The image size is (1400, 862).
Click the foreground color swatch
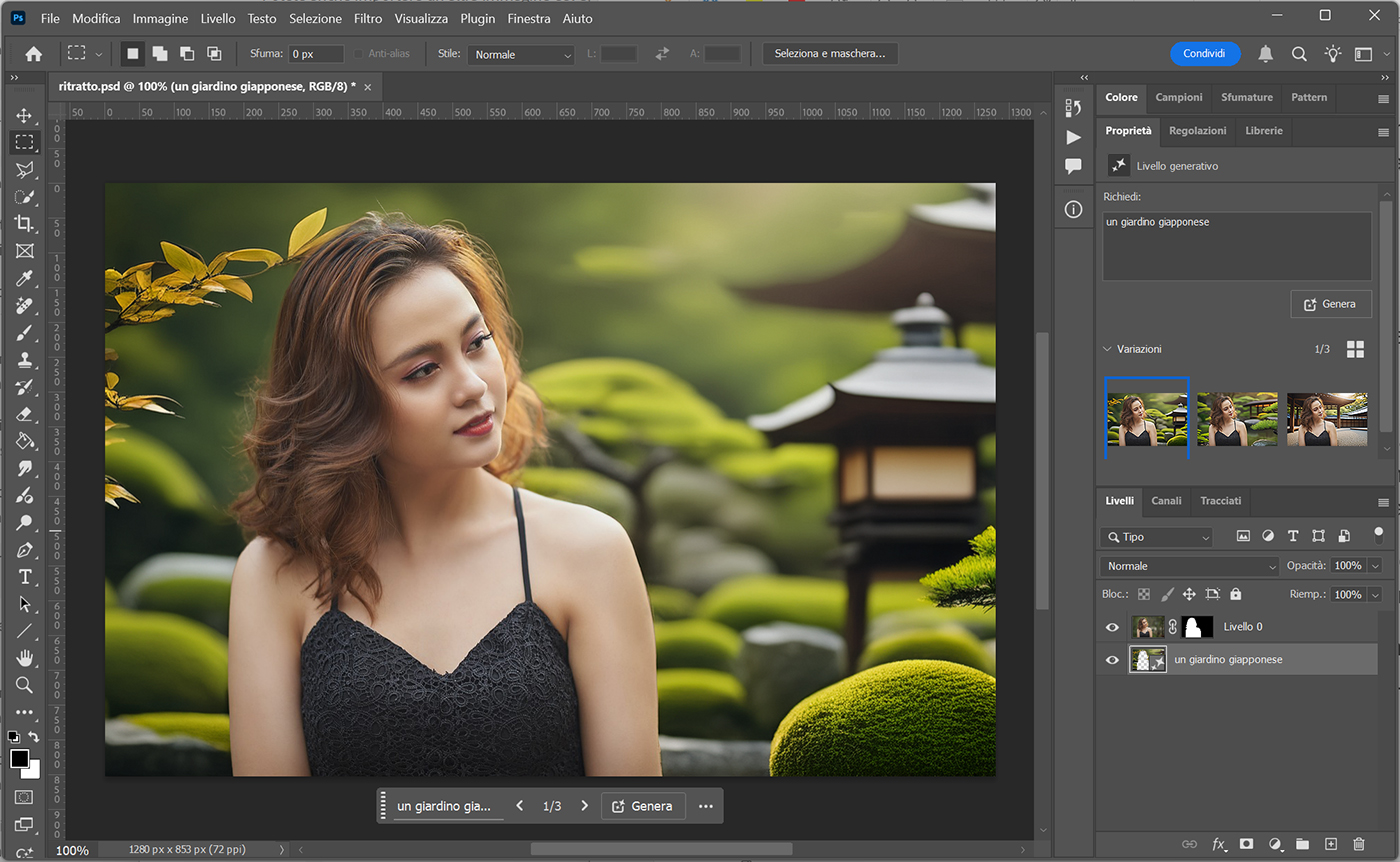click(x=19, y=759)
